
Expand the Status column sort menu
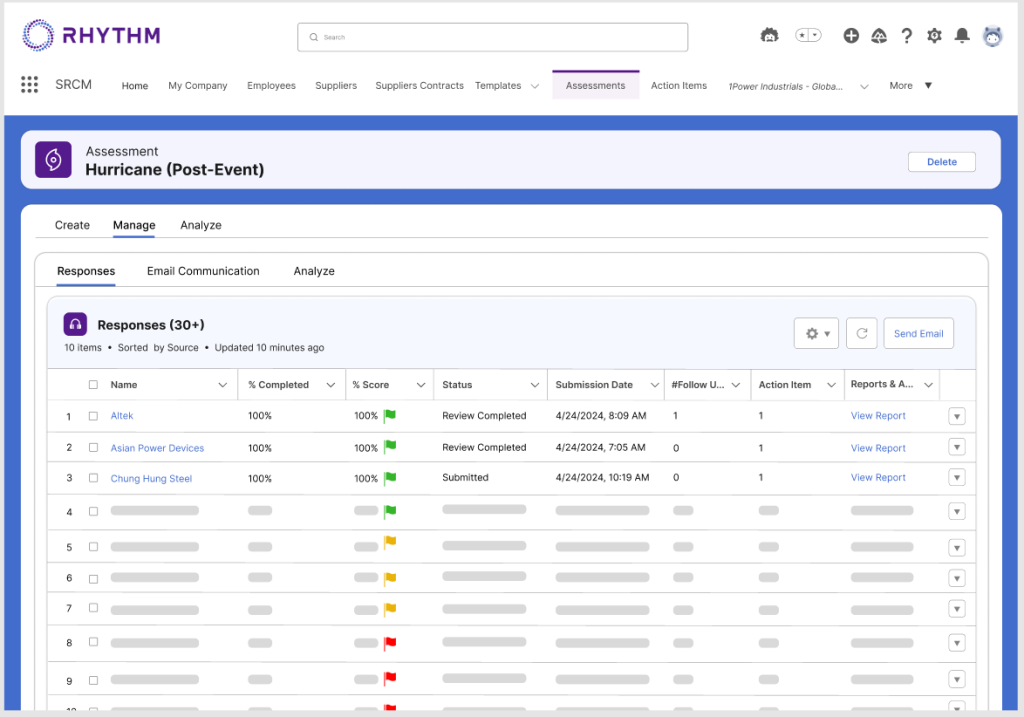[x=534, y=385]
